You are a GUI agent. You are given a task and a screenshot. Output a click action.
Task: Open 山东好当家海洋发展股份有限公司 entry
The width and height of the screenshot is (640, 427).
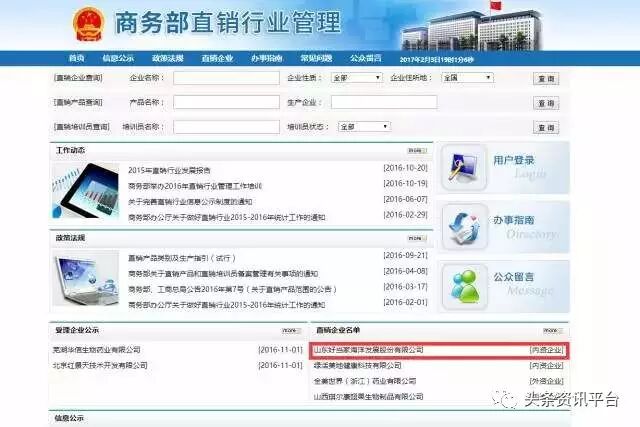point(369,350)
